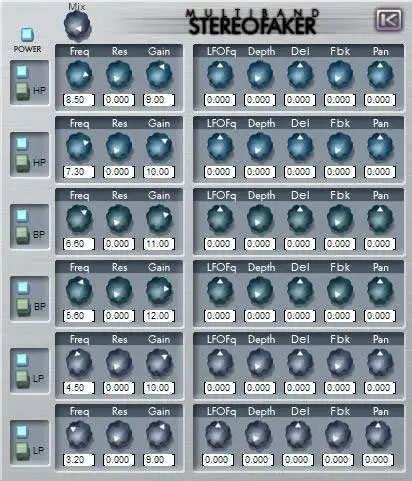The image size is (412, 481).
Task: Click the LFOFq knob in the 7.30 band
Action: point(220,147)
